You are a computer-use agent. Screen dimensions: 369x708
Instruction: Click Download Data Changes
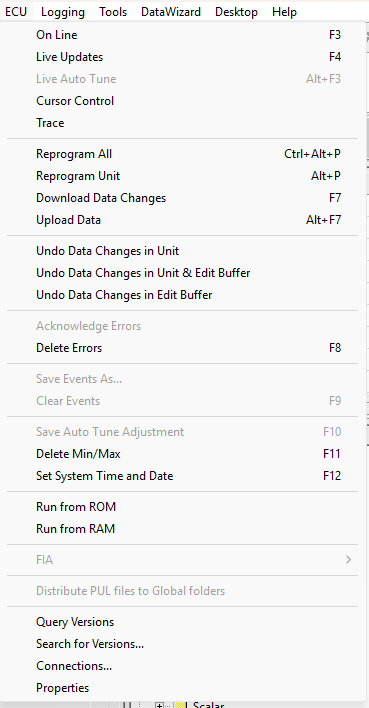coord(182,198)
